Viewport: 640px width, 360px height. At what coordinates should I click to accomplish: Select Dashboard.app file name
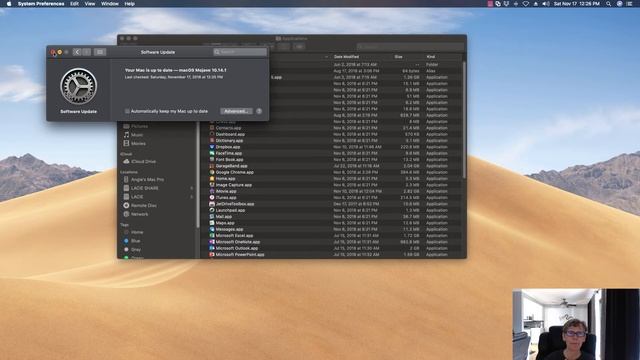tap(230, 134)
